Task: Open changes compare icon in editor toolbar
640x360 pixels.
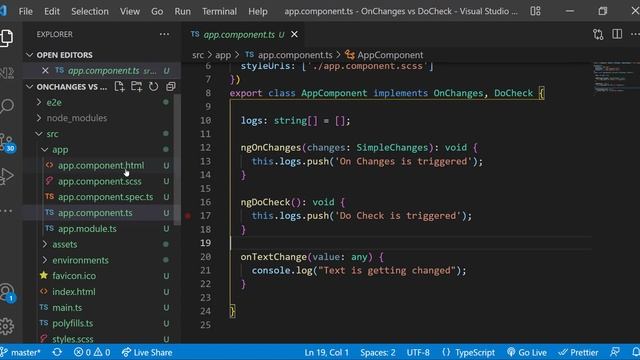Action: 598,34
